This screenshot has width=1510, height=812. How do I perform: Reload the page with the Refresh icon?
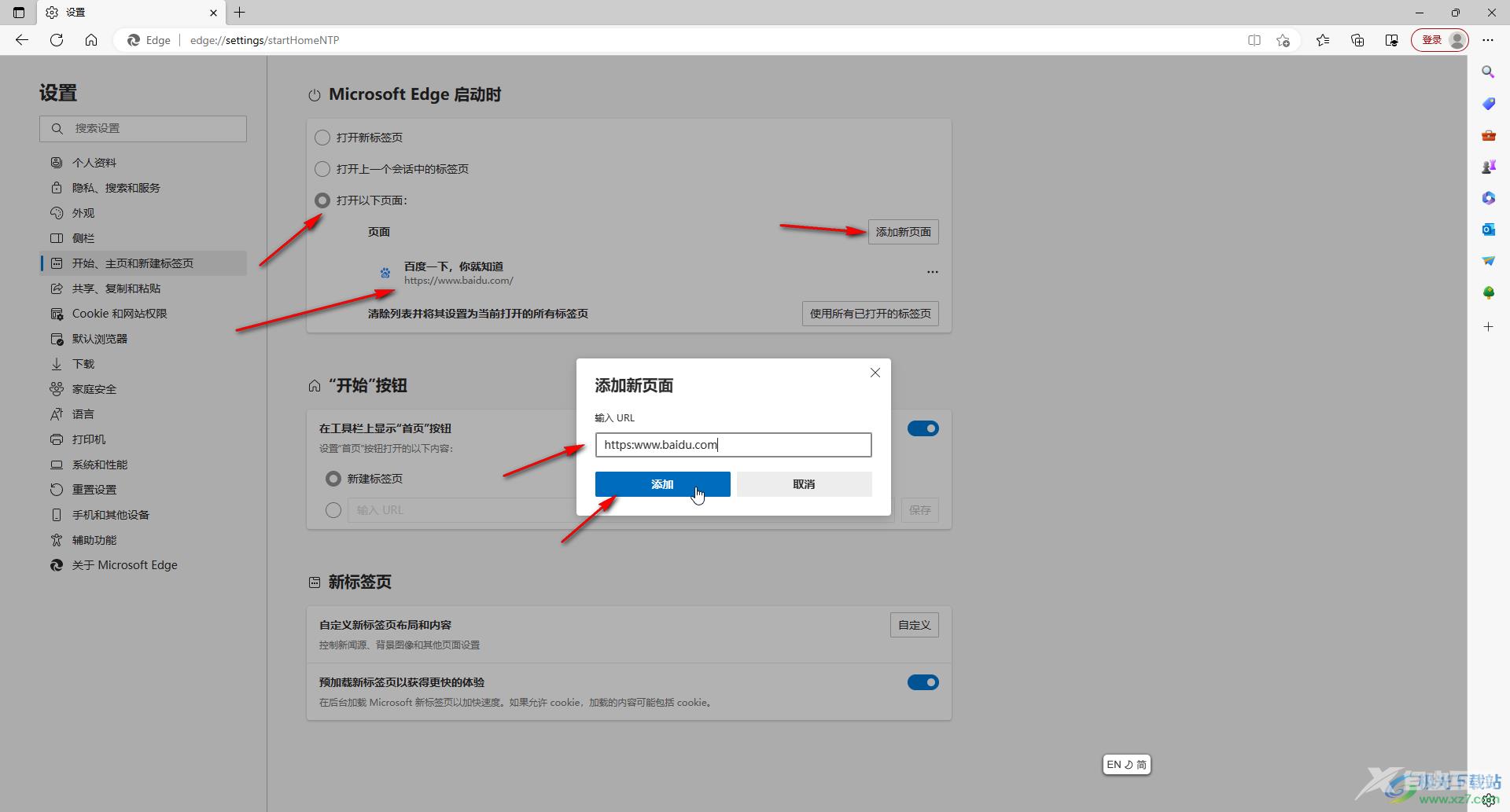coord(57,40)
